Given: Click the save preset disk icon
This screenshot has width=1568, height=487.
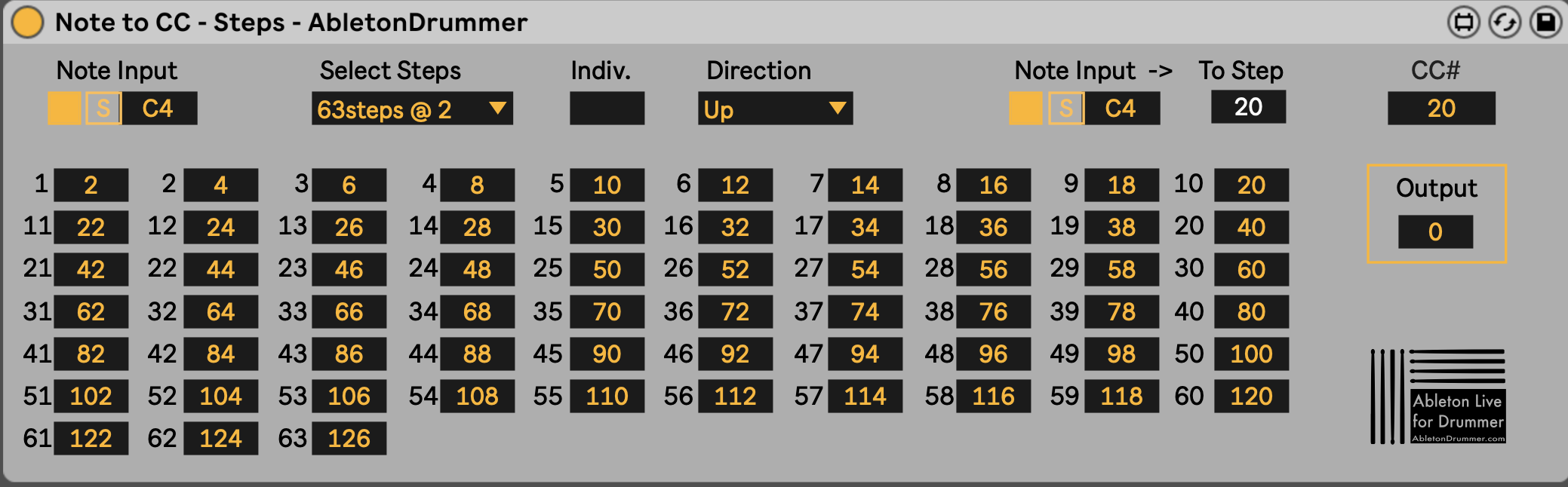Looking at the screenshot, I should 1545,22.
